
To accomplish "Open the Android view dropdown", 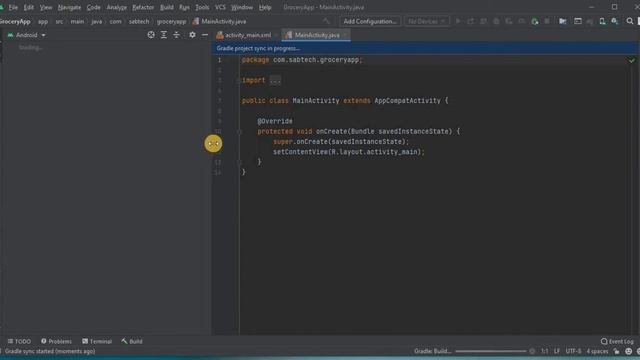I will coord(27,35).
